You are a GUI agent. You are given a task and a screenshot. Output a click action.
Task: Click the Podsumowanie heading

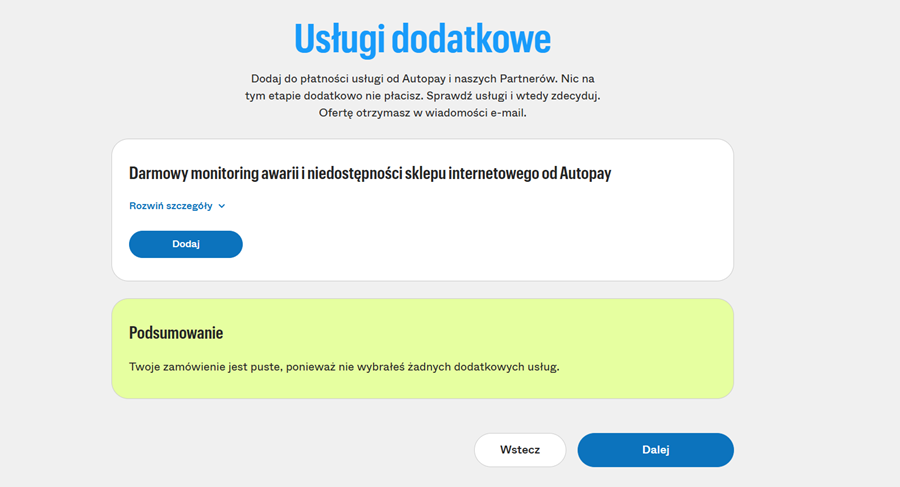[x=176, y=333]
